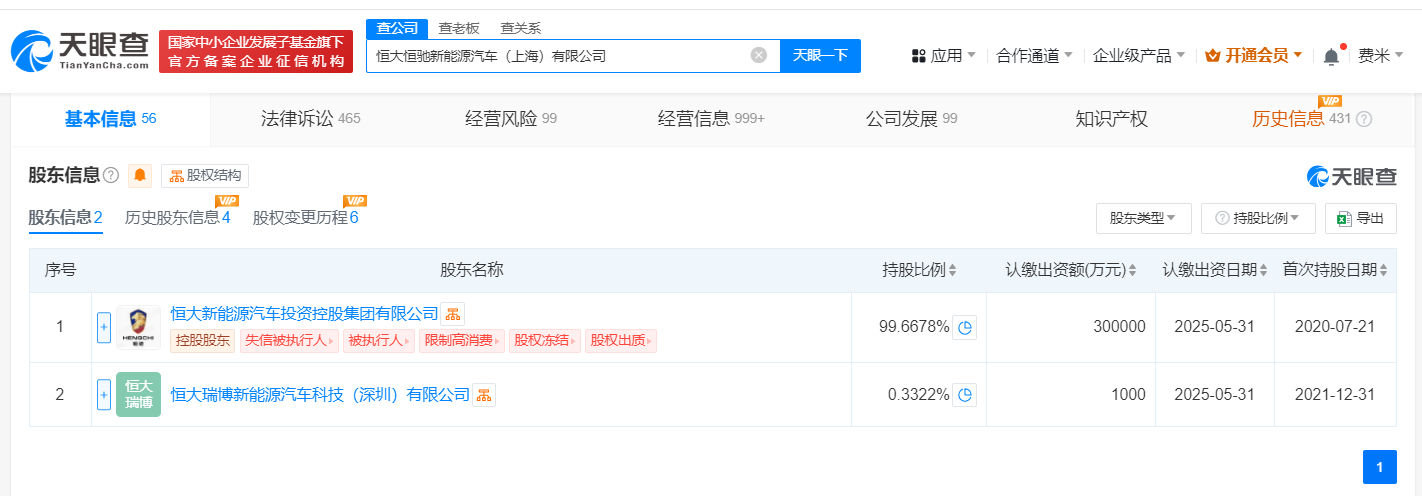Open the 费米 user account menu
1422x496 pixels.
[x=1381, y=56]
